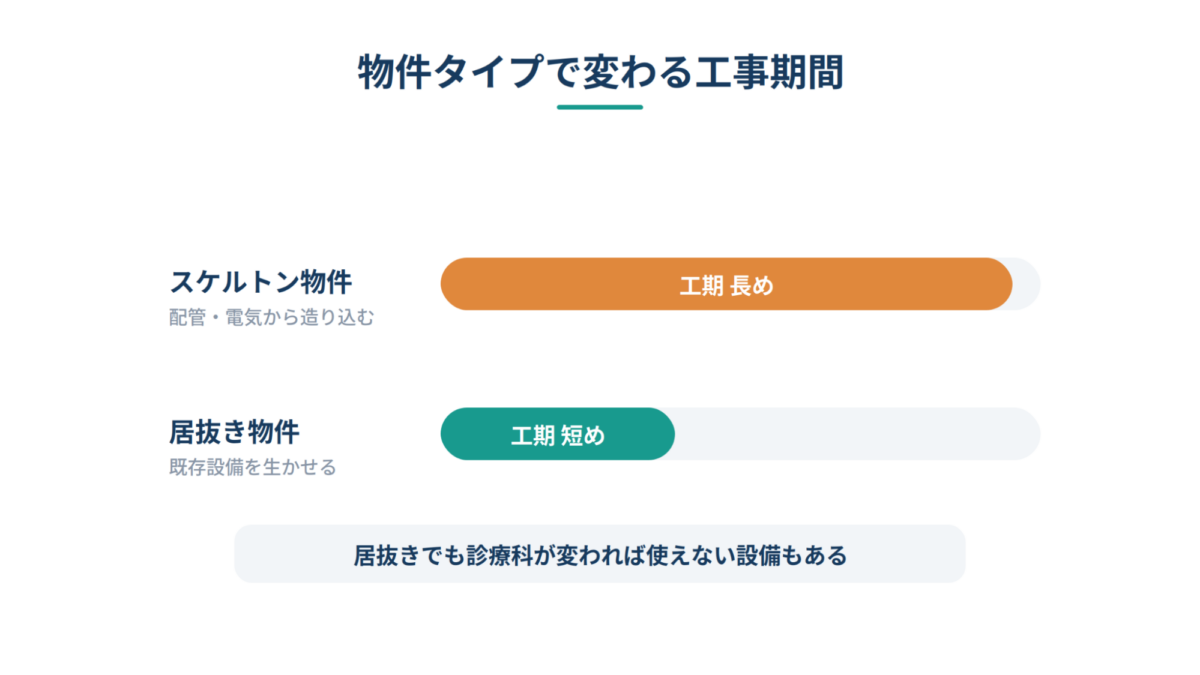Select the teal underline beneath the title

coord(600,107)
